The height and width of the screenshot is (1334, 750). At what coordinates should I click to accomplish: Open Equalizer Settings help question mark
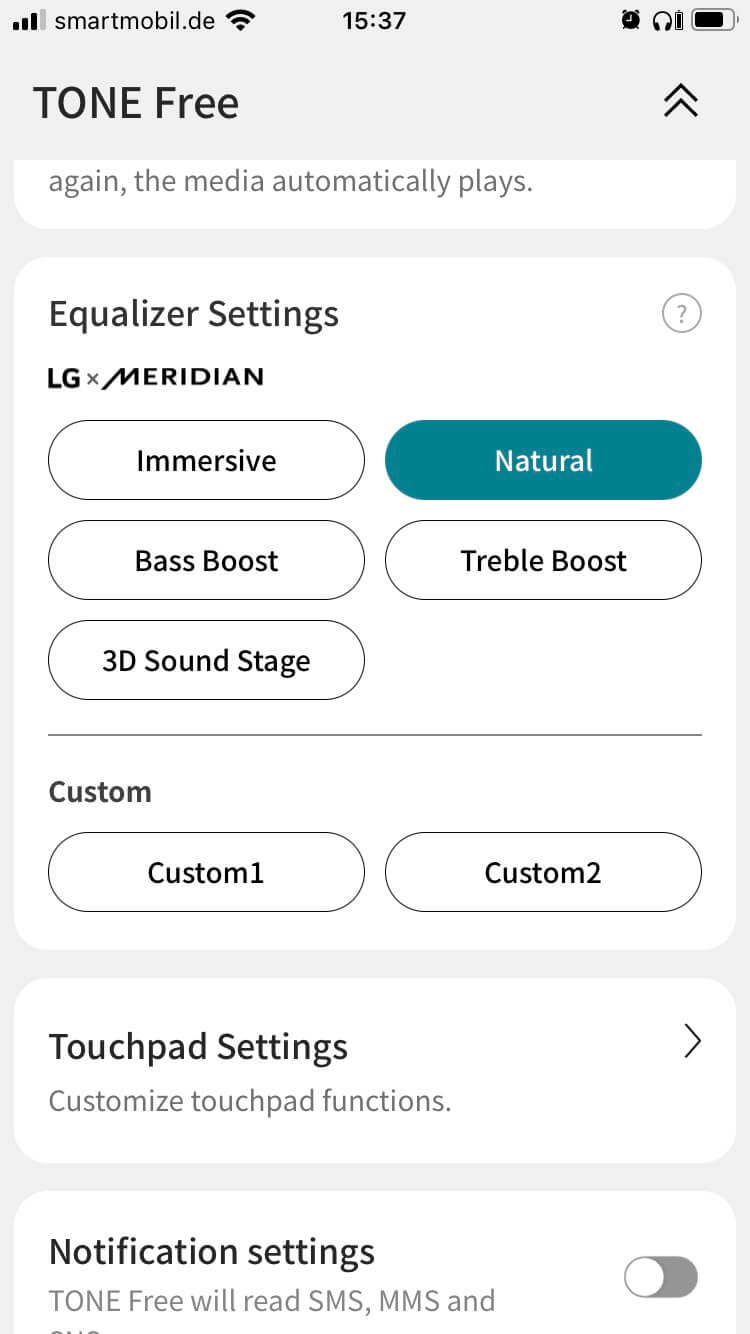682,315
